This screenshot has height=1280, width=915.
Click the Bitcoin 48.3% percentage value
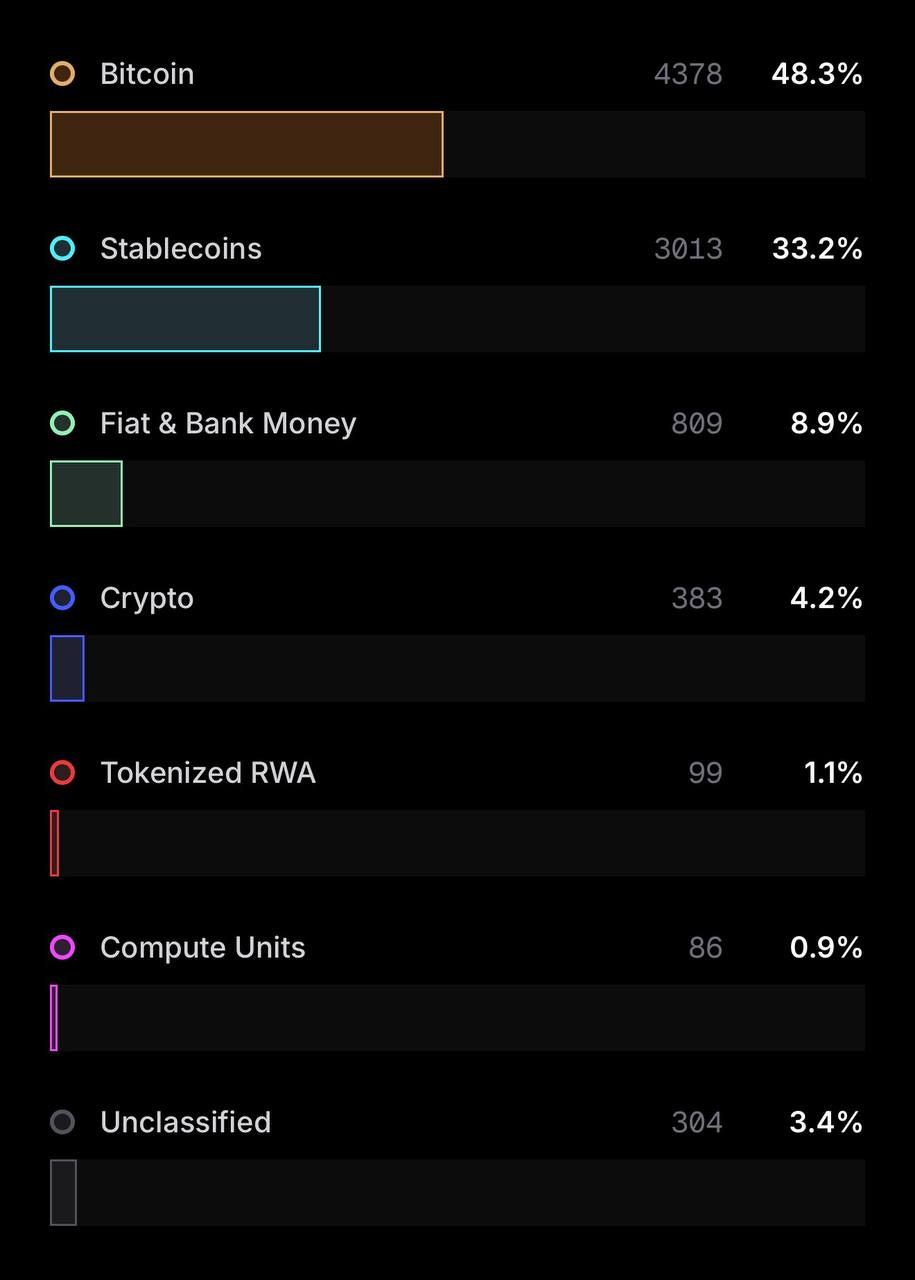pos(817,74)
